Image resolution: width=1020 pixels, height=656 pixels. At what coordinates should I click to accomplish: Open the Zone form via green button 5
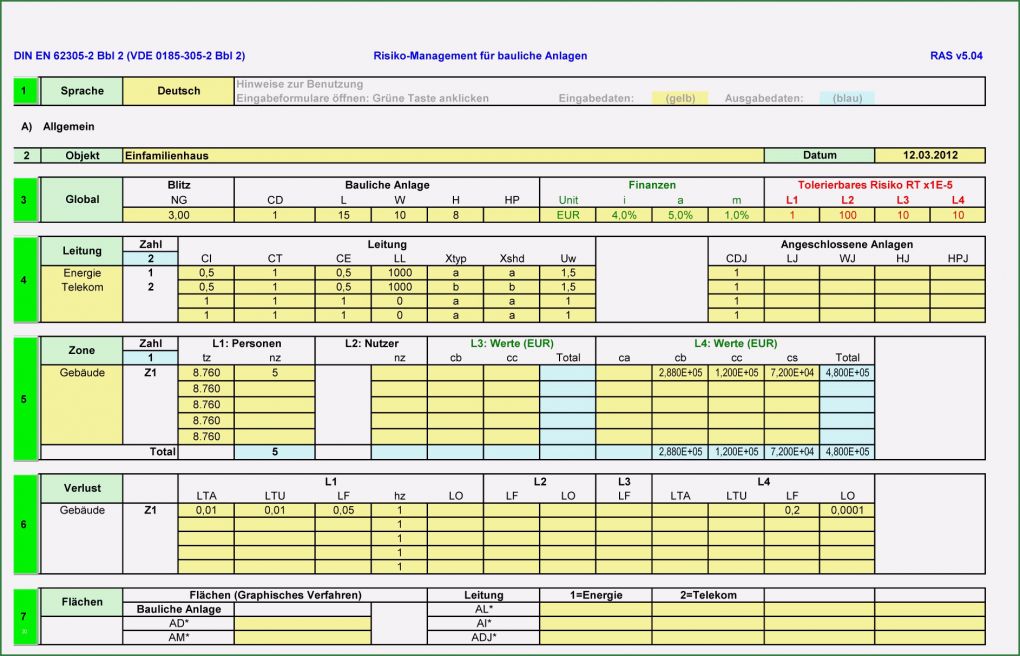coord(22,398)
